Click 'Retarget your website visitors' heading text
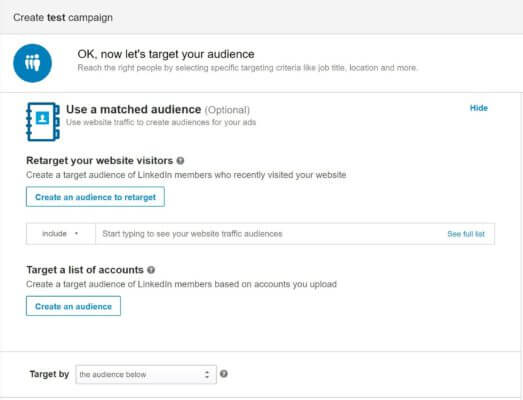This screenshot has height=400, width=523. (100, 160)
